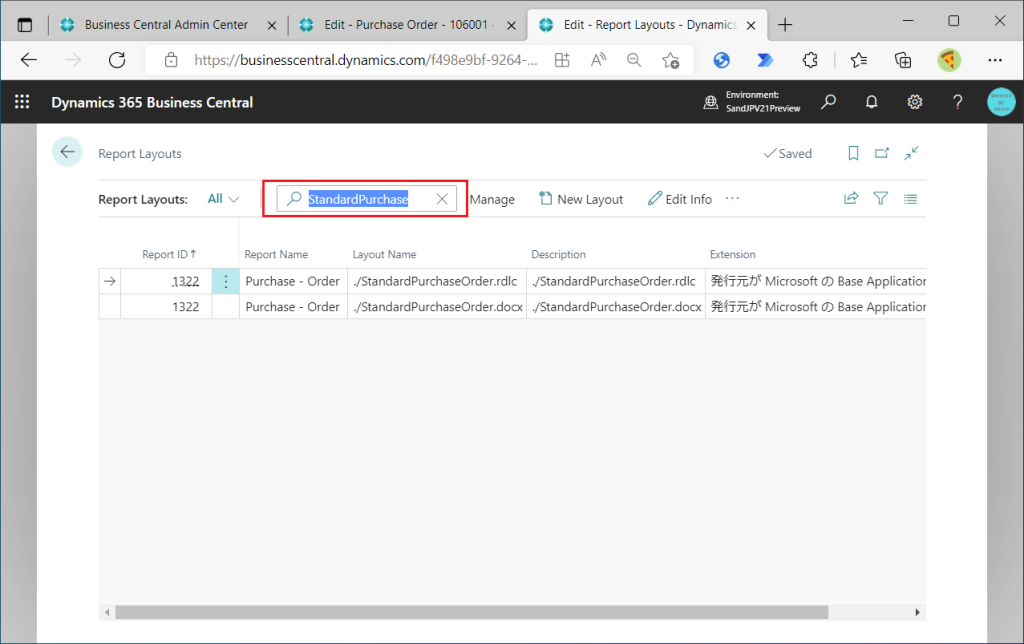Viewport: 1024px width, 644px height.
Task: Click the Environment SandJPV21Preview icon
Action: (711, 102)
